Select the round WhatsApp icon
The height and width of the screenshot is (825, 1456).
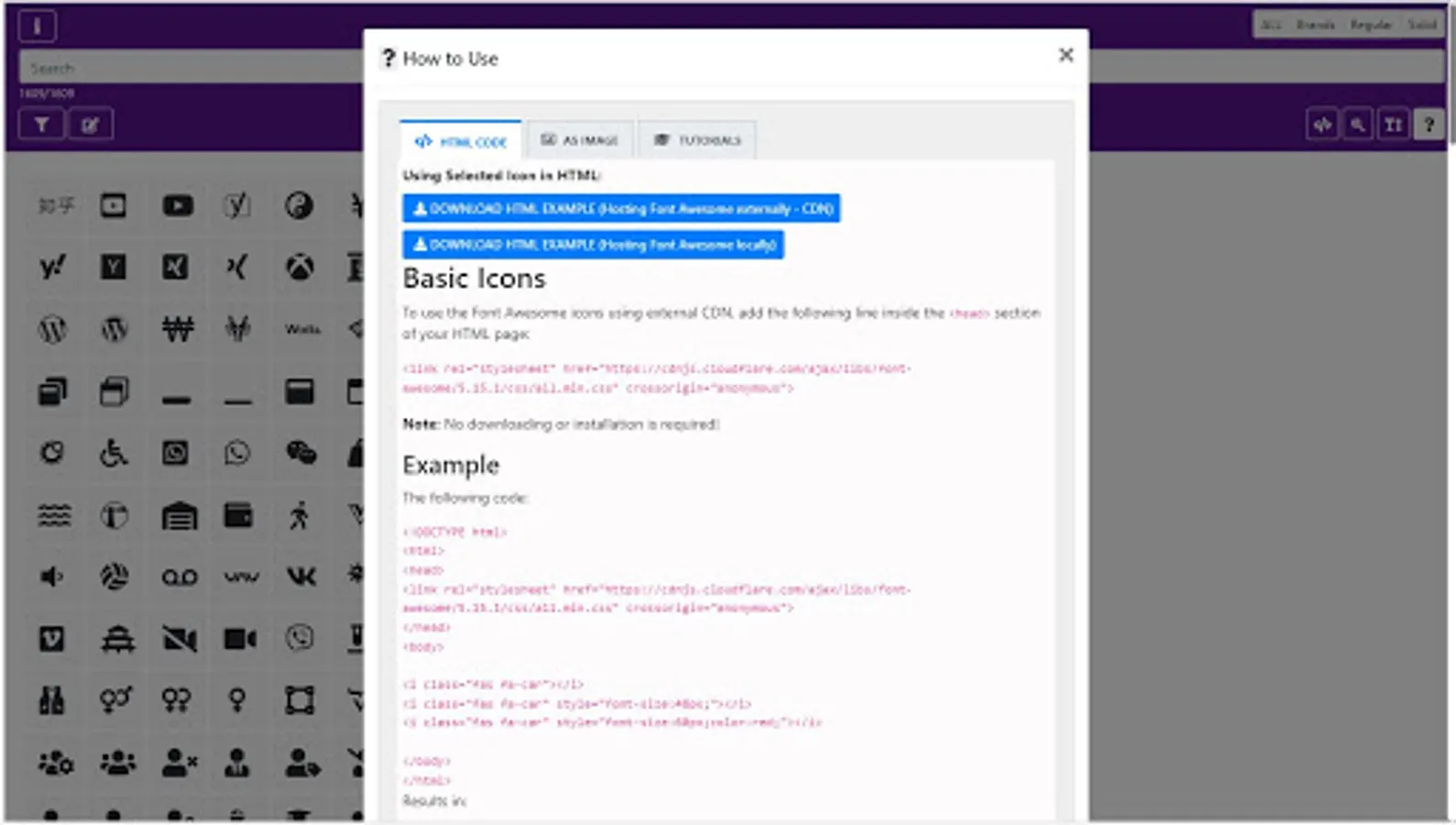[x=237, y=452]
